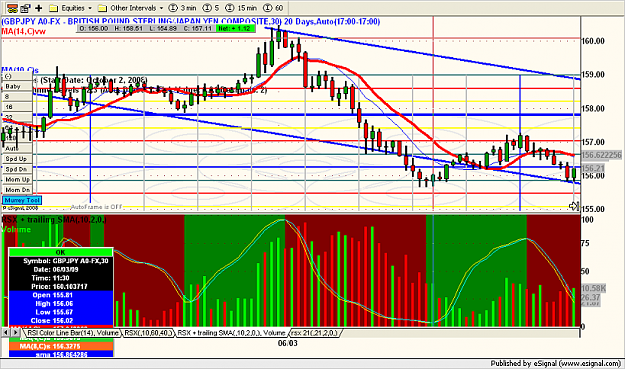The image size is (625, 369).
Task: Click the 156.21 current price marker
Action: click(x=593, y=168)
